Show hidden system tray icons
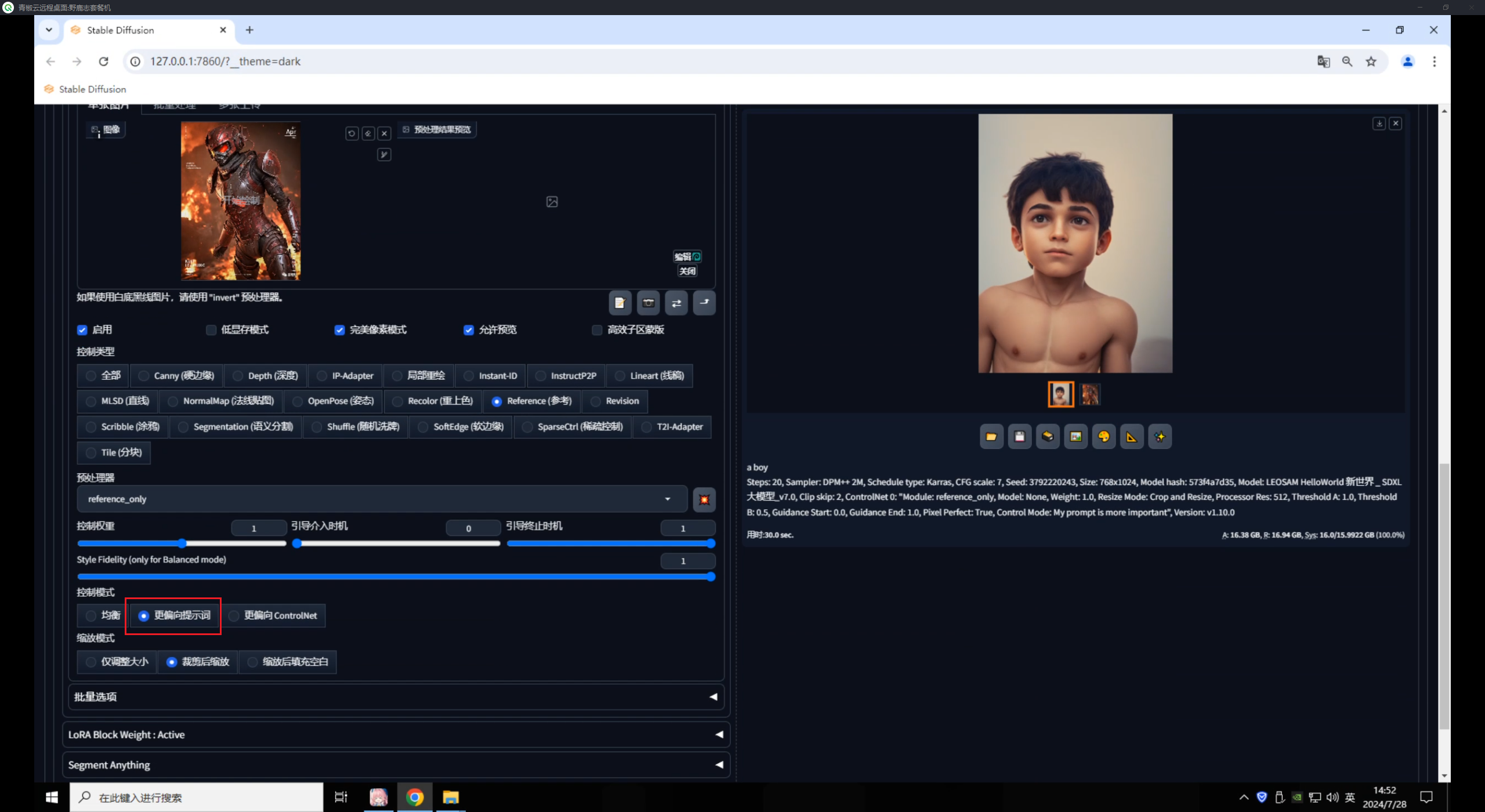The width and height of the screenshot is (1485, 812). point(1244,797)
